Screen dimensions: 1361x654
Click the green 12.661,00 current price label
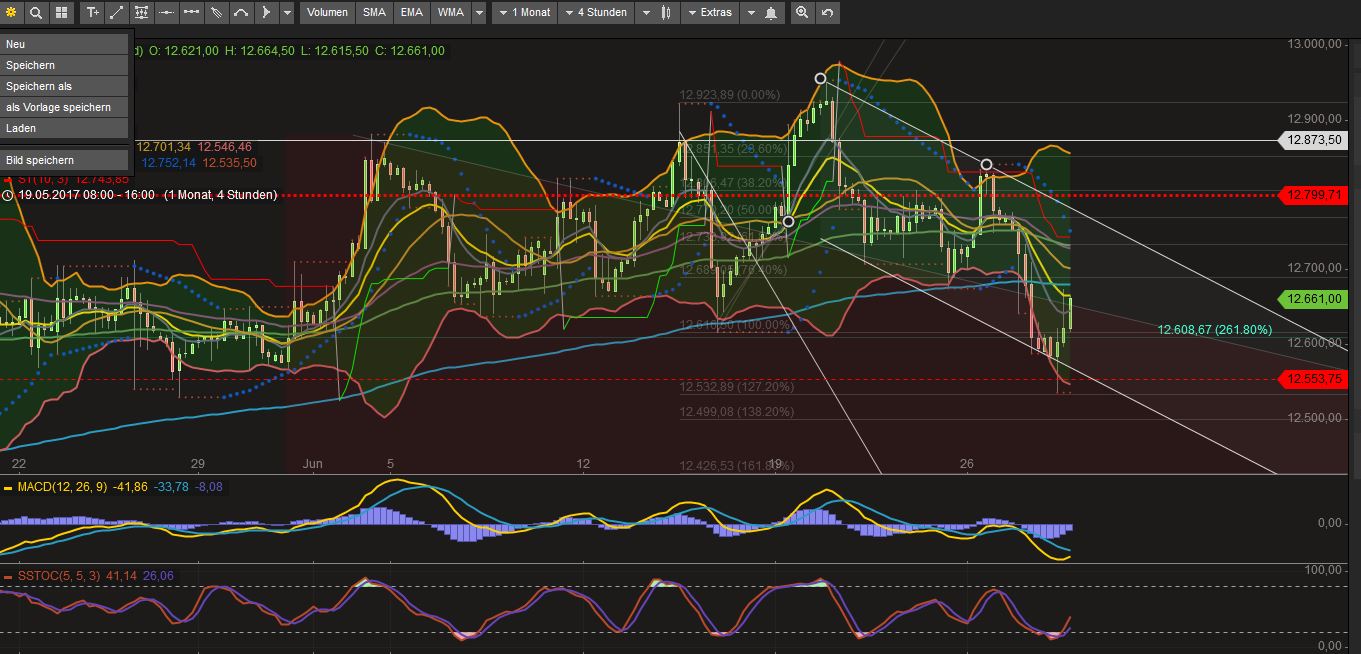tap(1314, 298)
